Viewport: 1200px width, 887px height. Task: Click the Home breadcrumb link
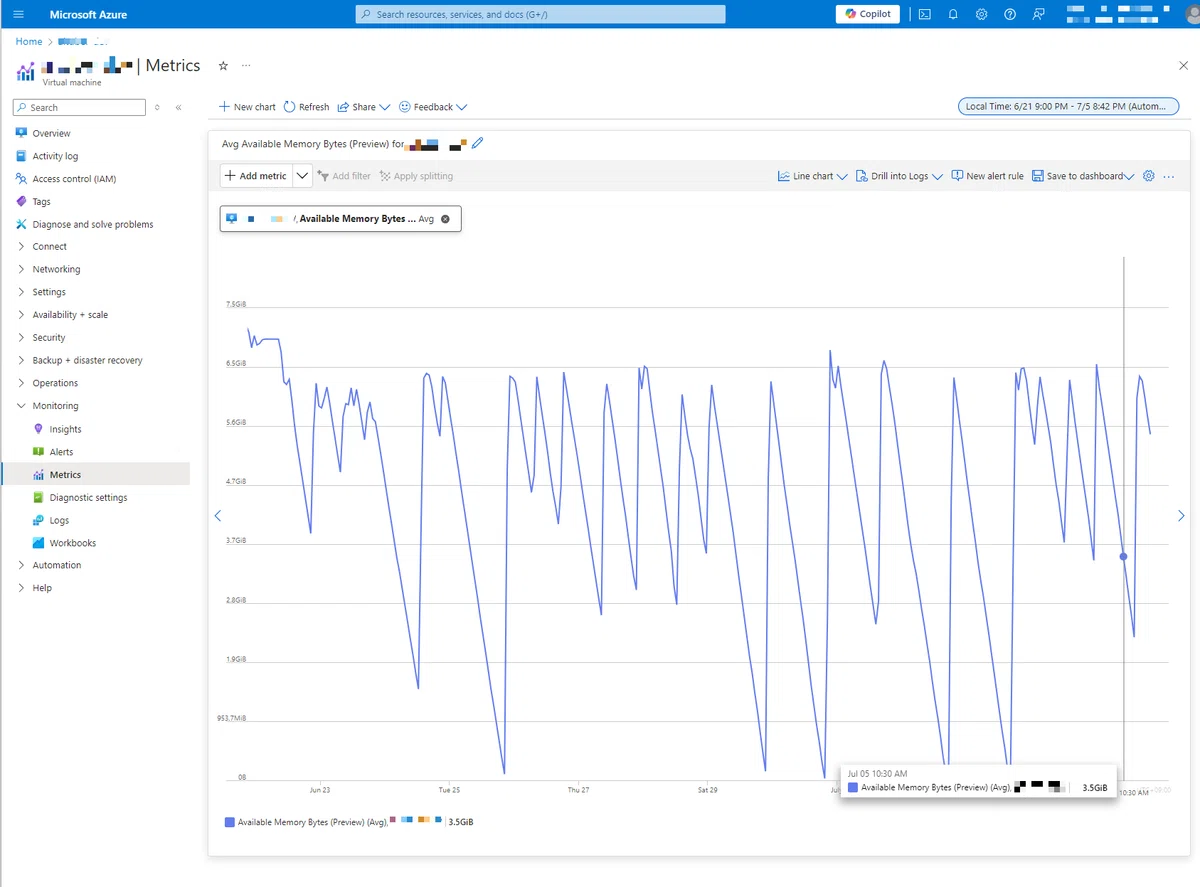click(x=29, y=41)
